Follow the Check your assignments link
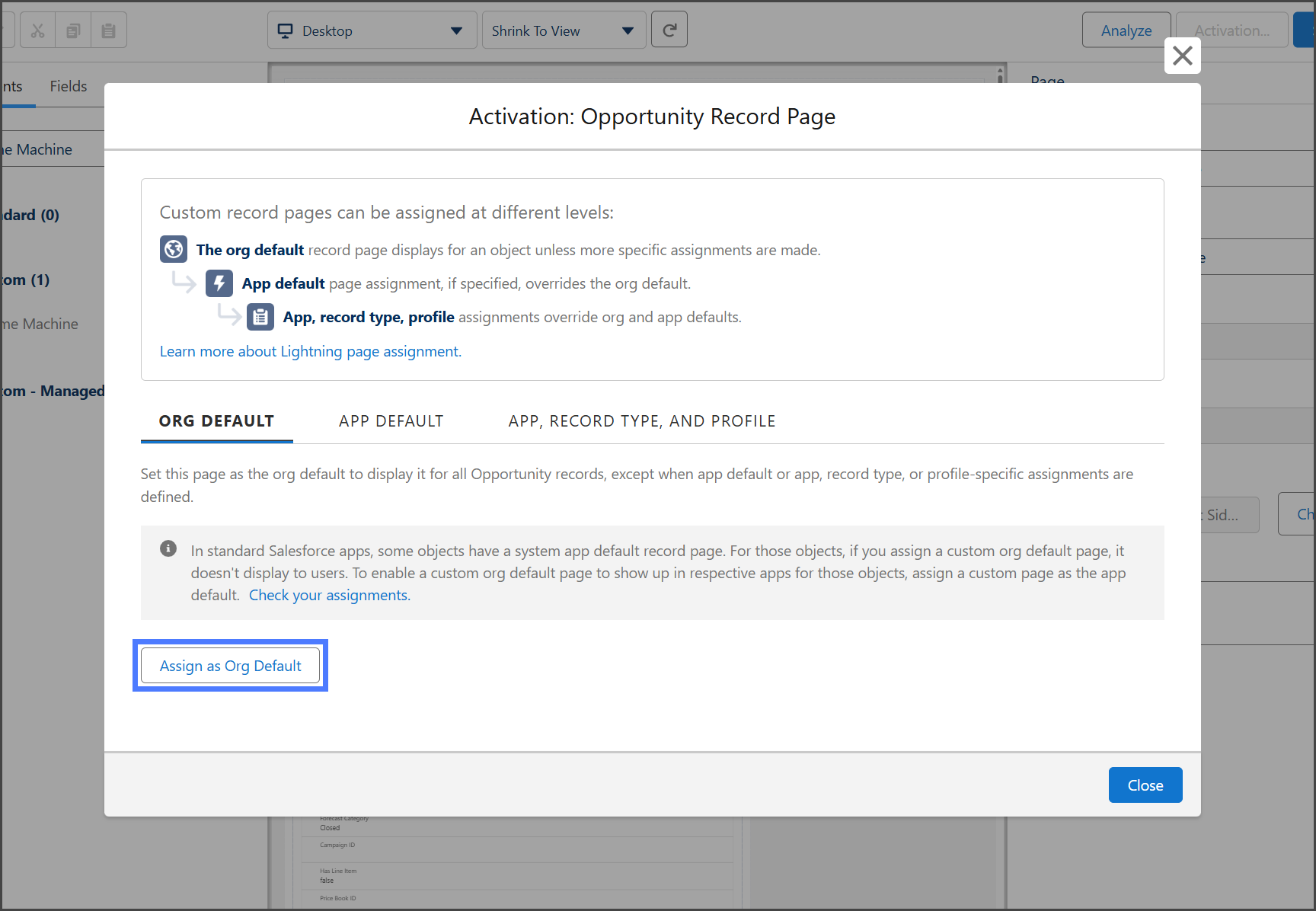The image size is (1316, 911). 329,595
